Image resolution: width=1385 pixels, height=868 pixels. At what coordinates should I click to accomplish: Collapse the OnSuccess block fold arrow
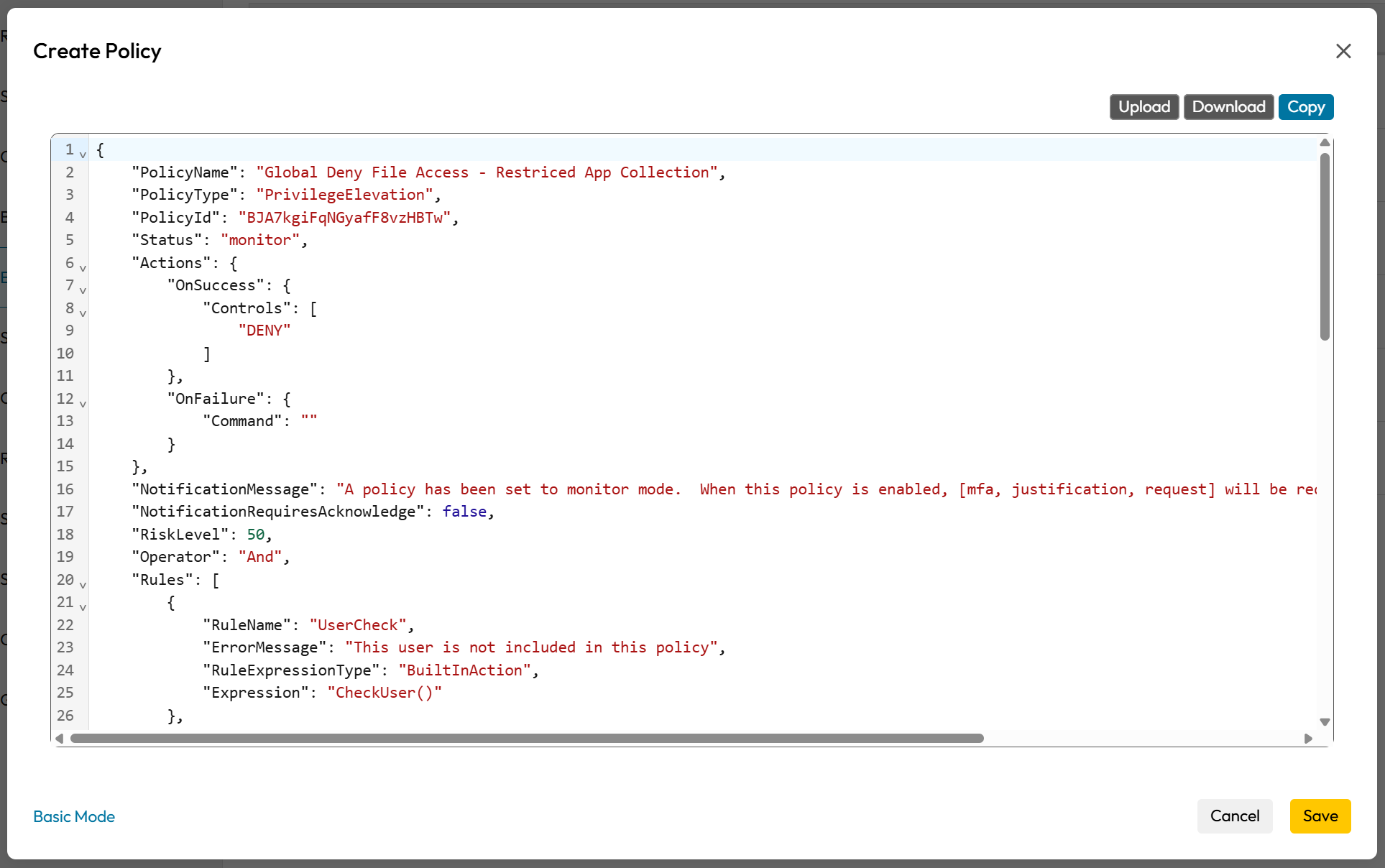tap(83, 290)
